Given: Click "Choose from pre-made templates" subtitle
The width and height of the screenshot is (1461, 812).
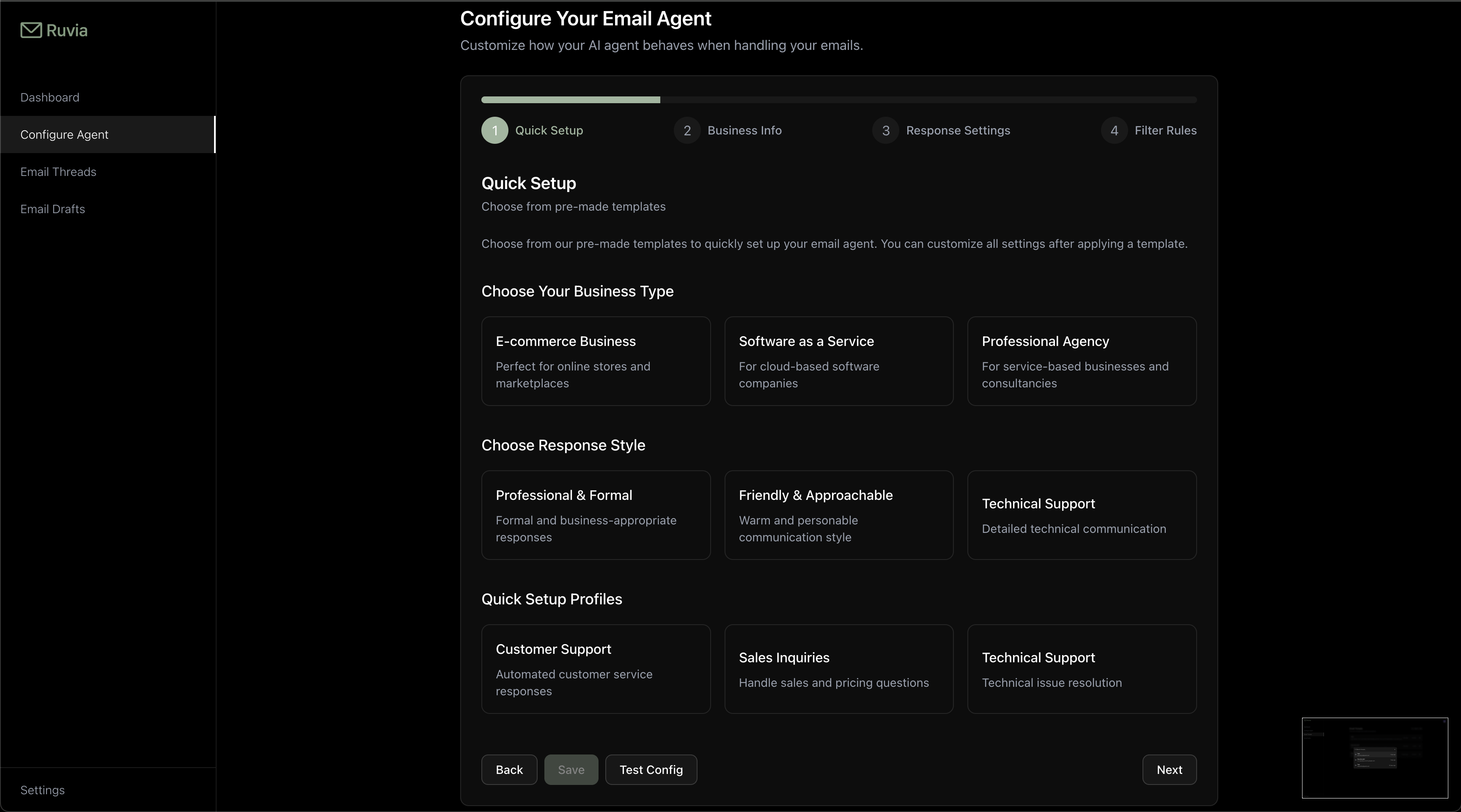Looking at the screenshot, I should (x=574, y=206).
